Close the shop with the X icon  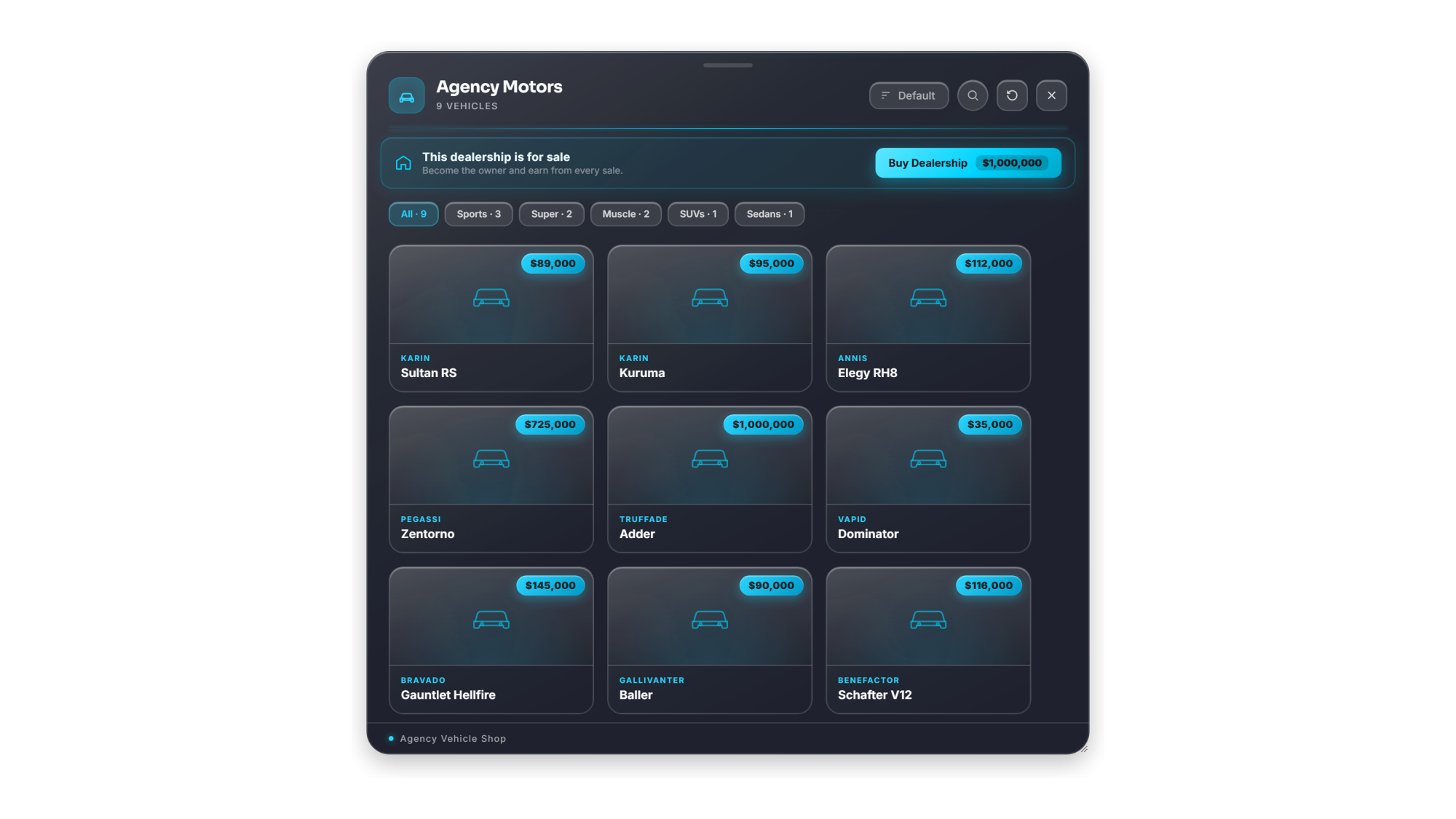(x=1051, y=95)
